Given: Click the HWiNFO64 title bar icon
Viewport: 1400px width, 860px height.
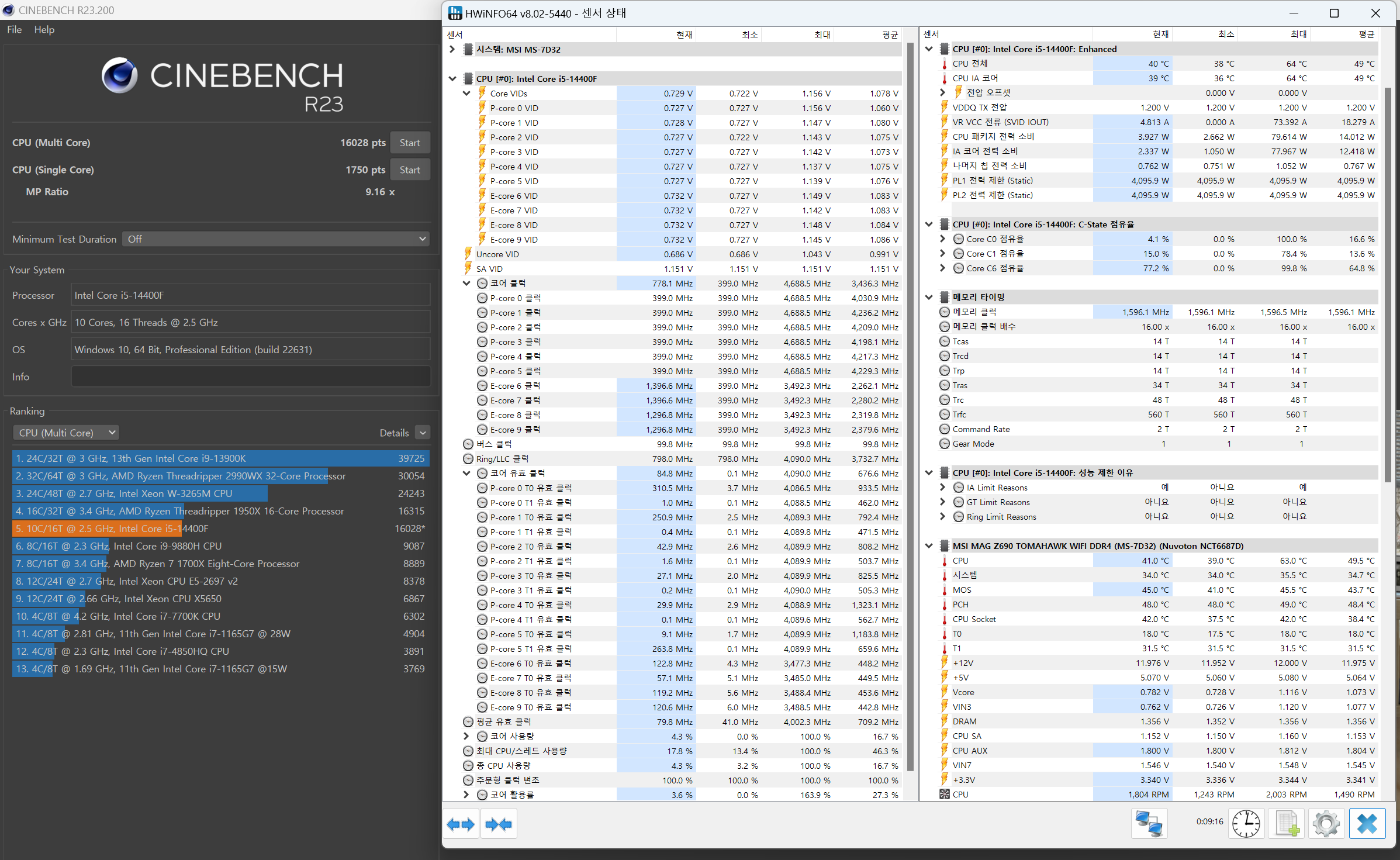Looking at the screenshot, I should tap(455, 13).
